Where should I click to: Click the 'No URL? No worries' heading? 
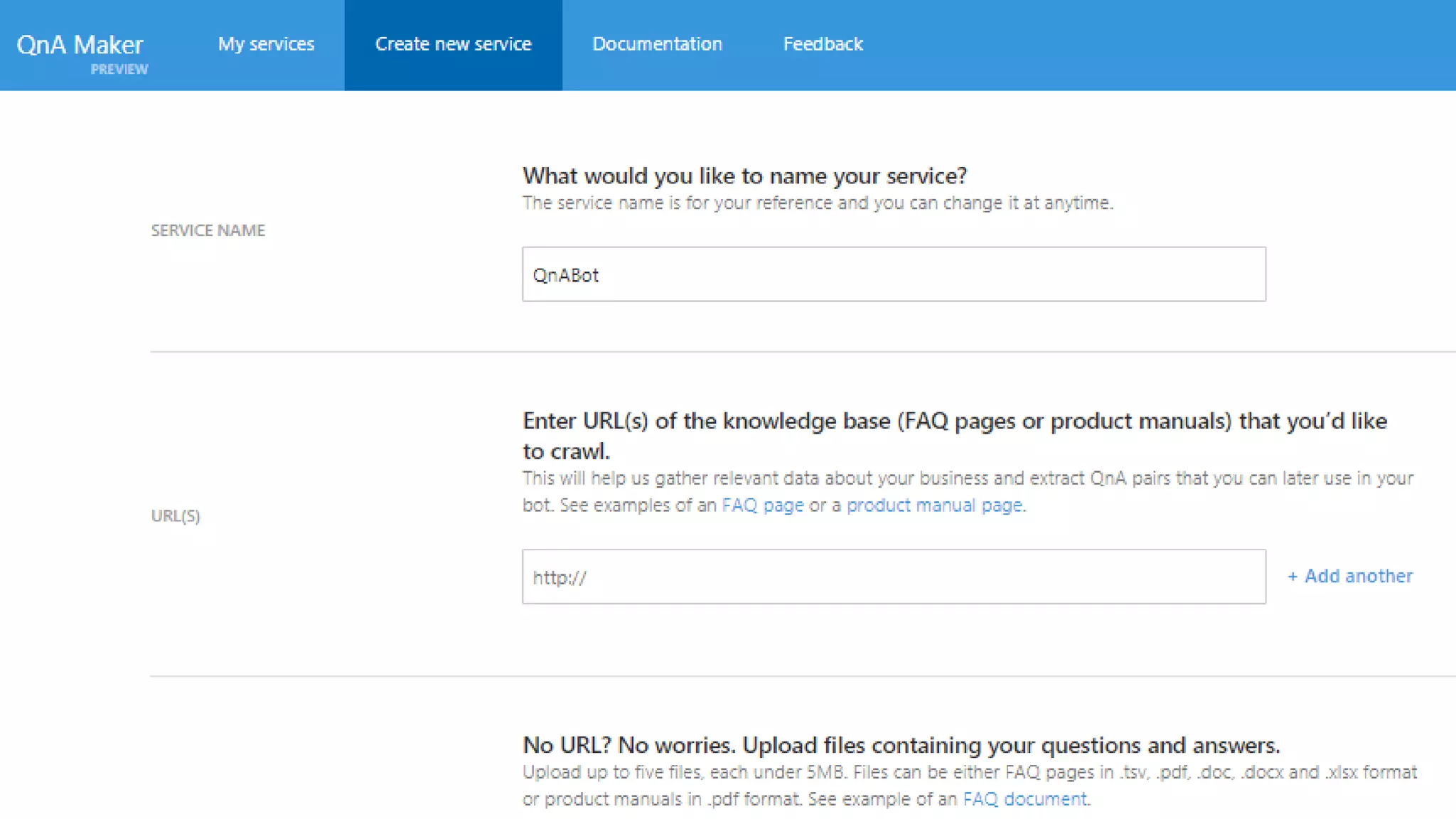901,745
